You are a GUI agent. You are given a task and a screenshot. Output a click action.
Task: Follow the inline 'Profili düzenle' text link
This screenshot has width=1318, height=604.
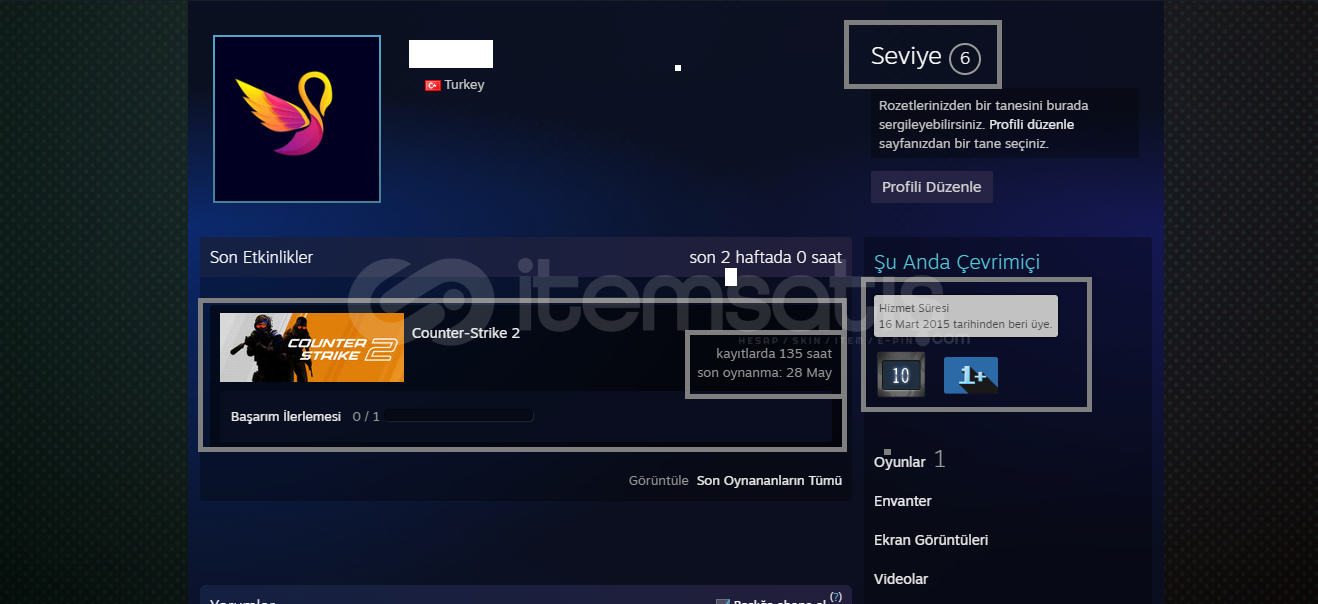coord(1031,125)
